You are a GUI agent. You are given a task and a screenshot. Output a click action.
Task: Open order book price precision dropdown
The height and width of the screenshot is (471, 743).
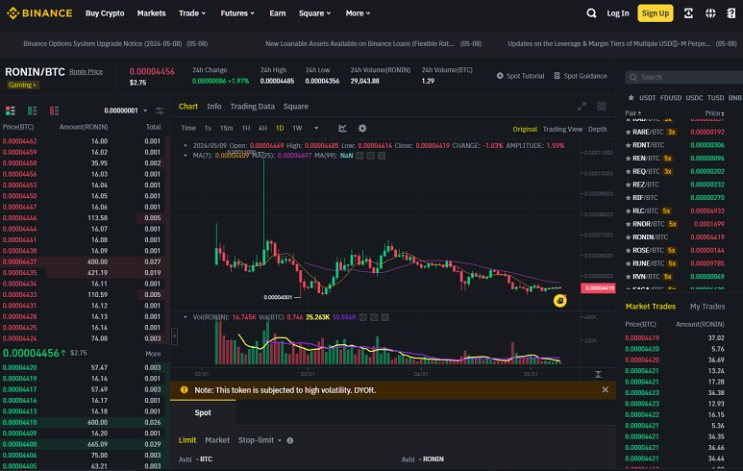click(126, 111)
